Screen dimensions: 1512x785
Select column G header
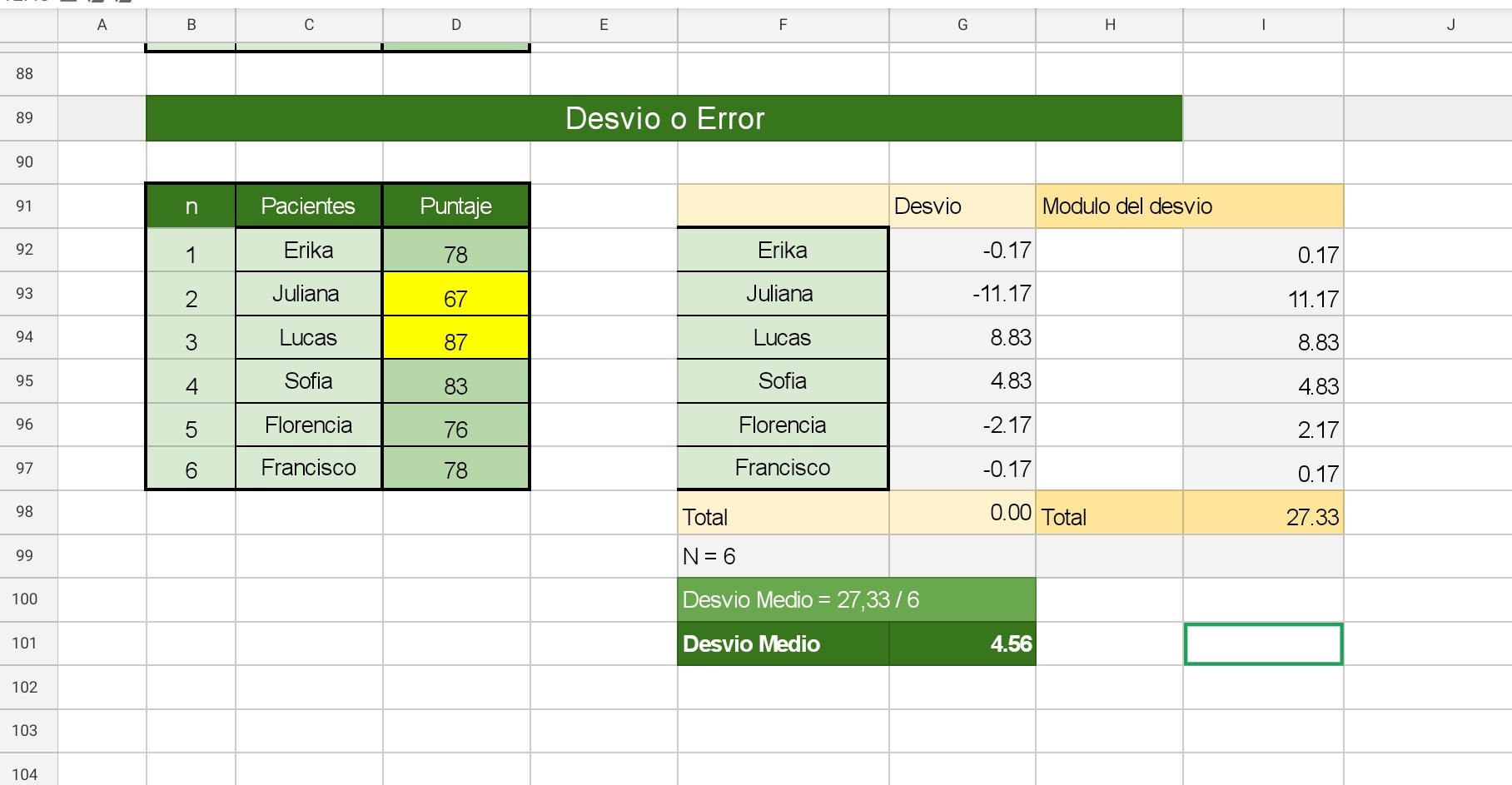coord(962,25)
